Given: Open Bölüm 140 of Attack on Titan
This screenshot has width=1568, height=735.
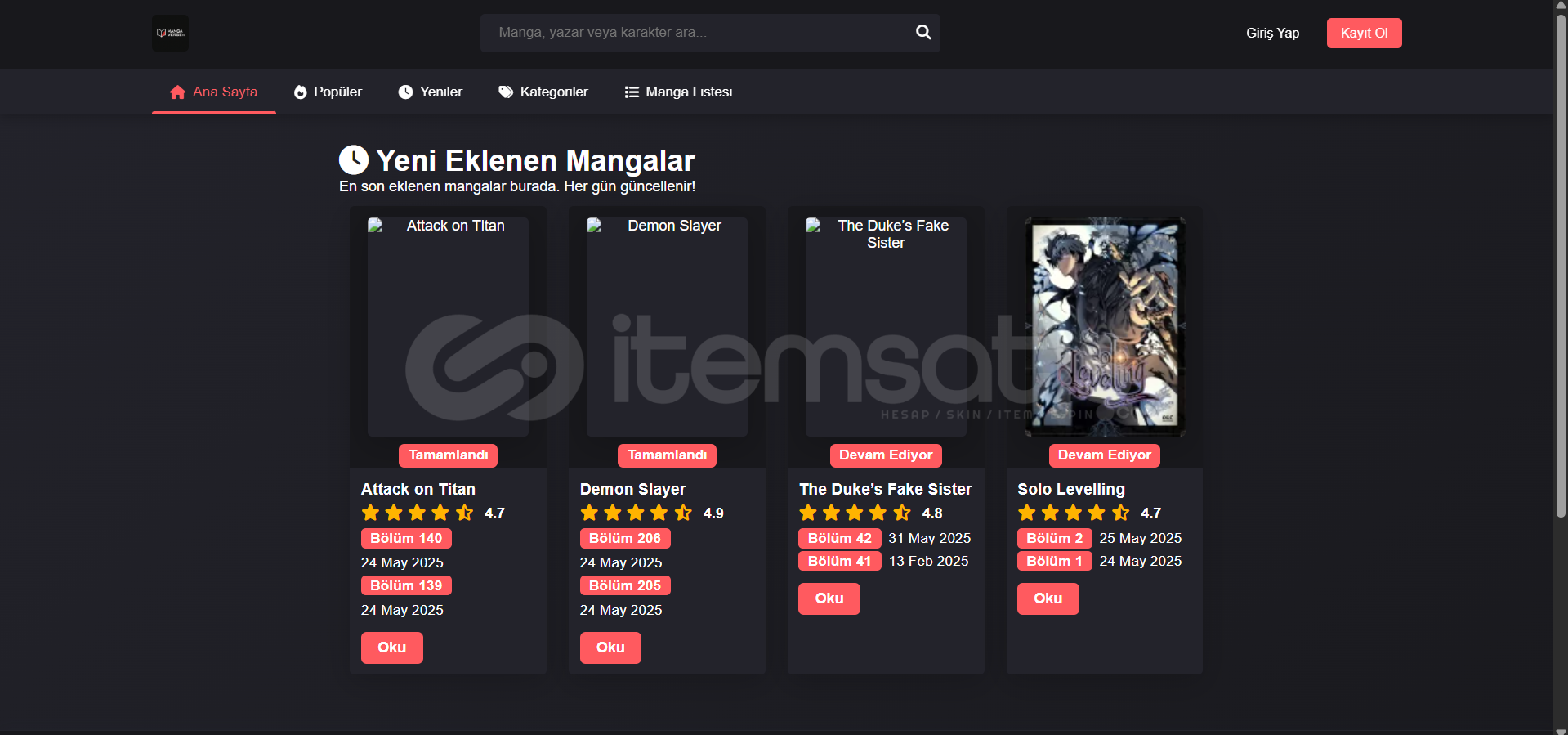Looking at the screenshot, I should (x=406, y=538).
